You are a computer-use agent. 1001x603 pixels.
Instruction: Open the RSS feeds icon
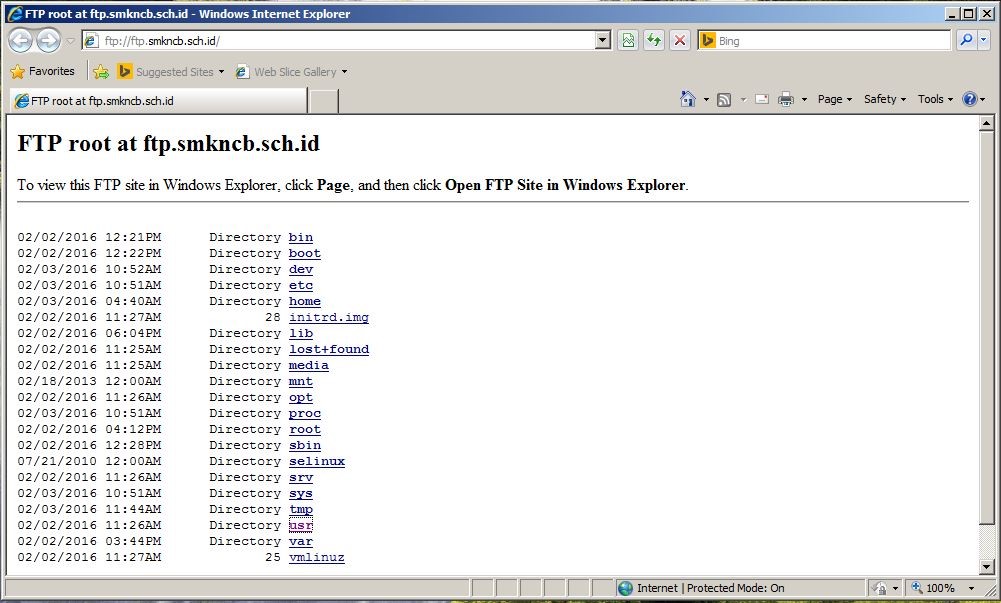[725, 99]
